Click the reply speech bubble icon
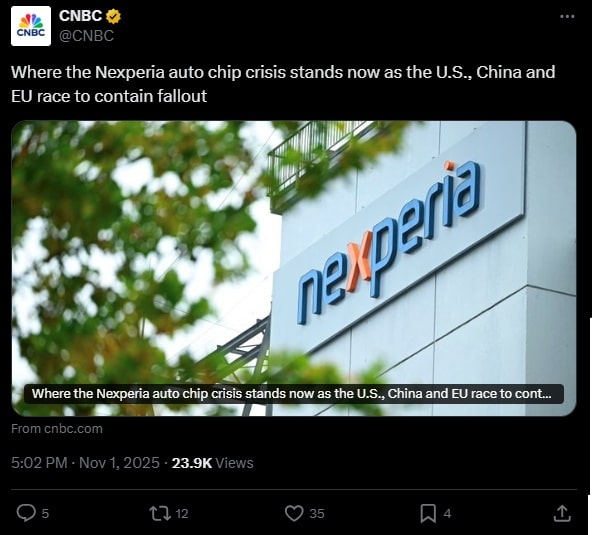Image resolution: width=592 pixels, height=535 pixels. pyautogui.click(x=26, y=513)
